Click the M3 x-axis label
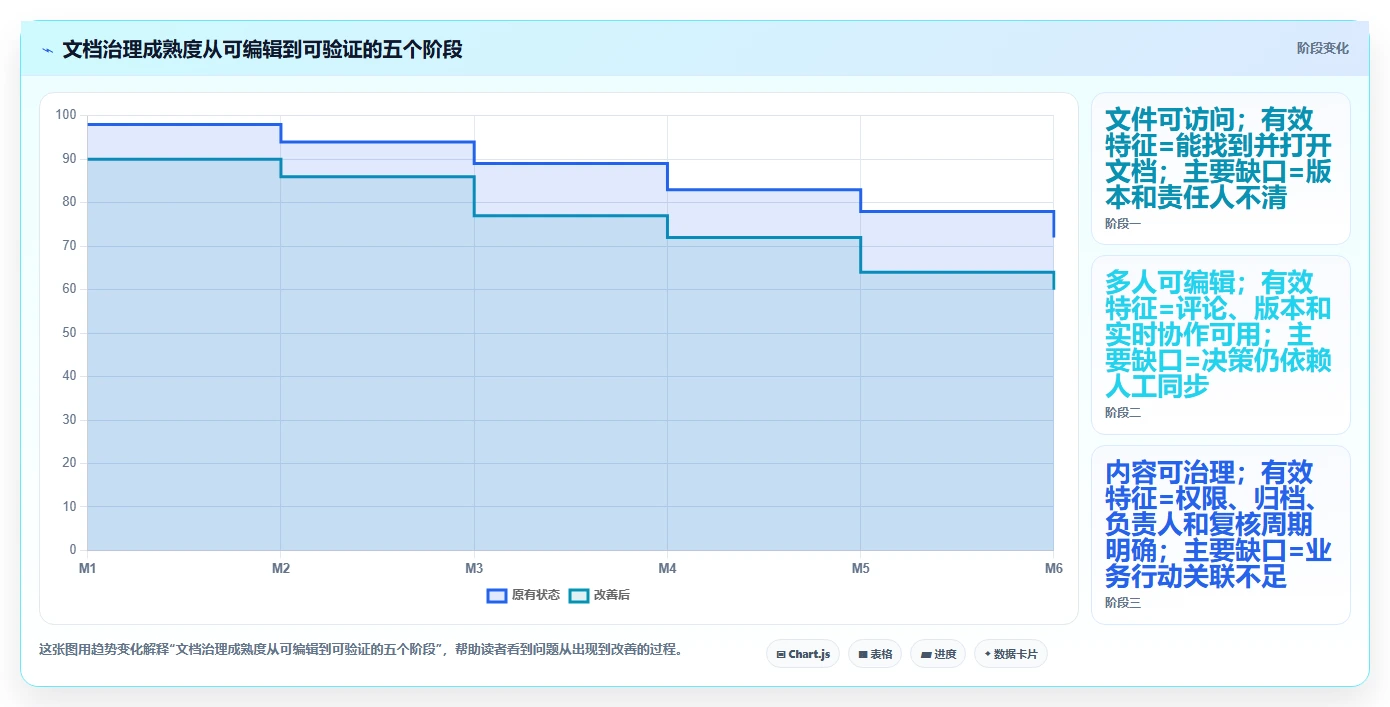The height and width of the screenshot is (707, 1390). [474, 568]
